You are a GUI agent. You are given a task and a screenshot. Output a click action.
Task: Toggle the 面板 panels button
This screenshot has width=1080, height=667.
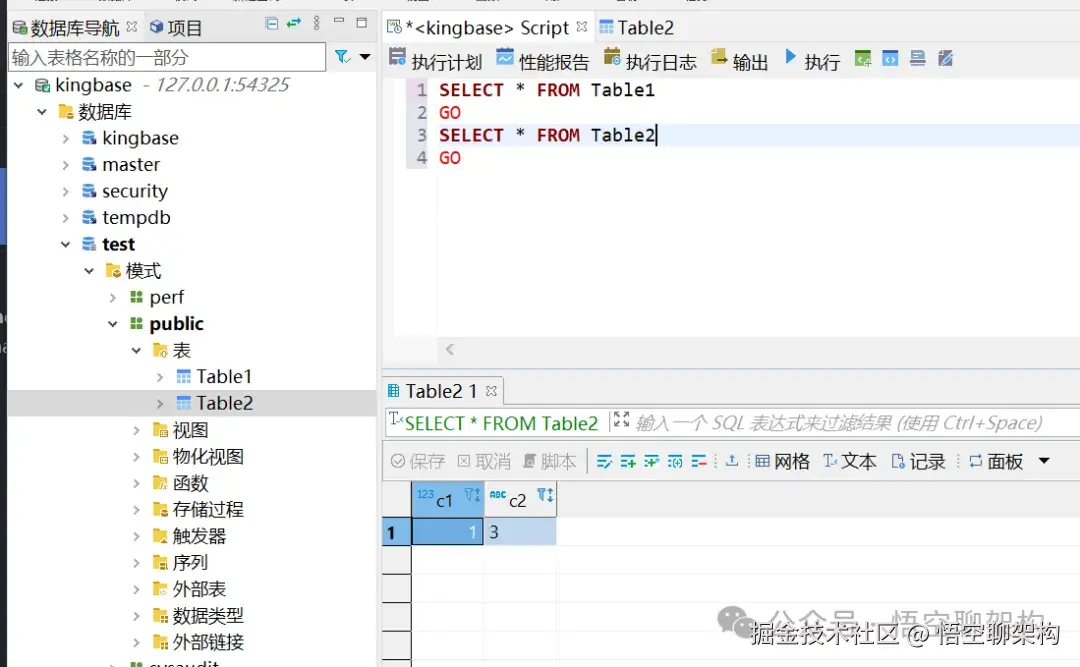pos(995,461)
